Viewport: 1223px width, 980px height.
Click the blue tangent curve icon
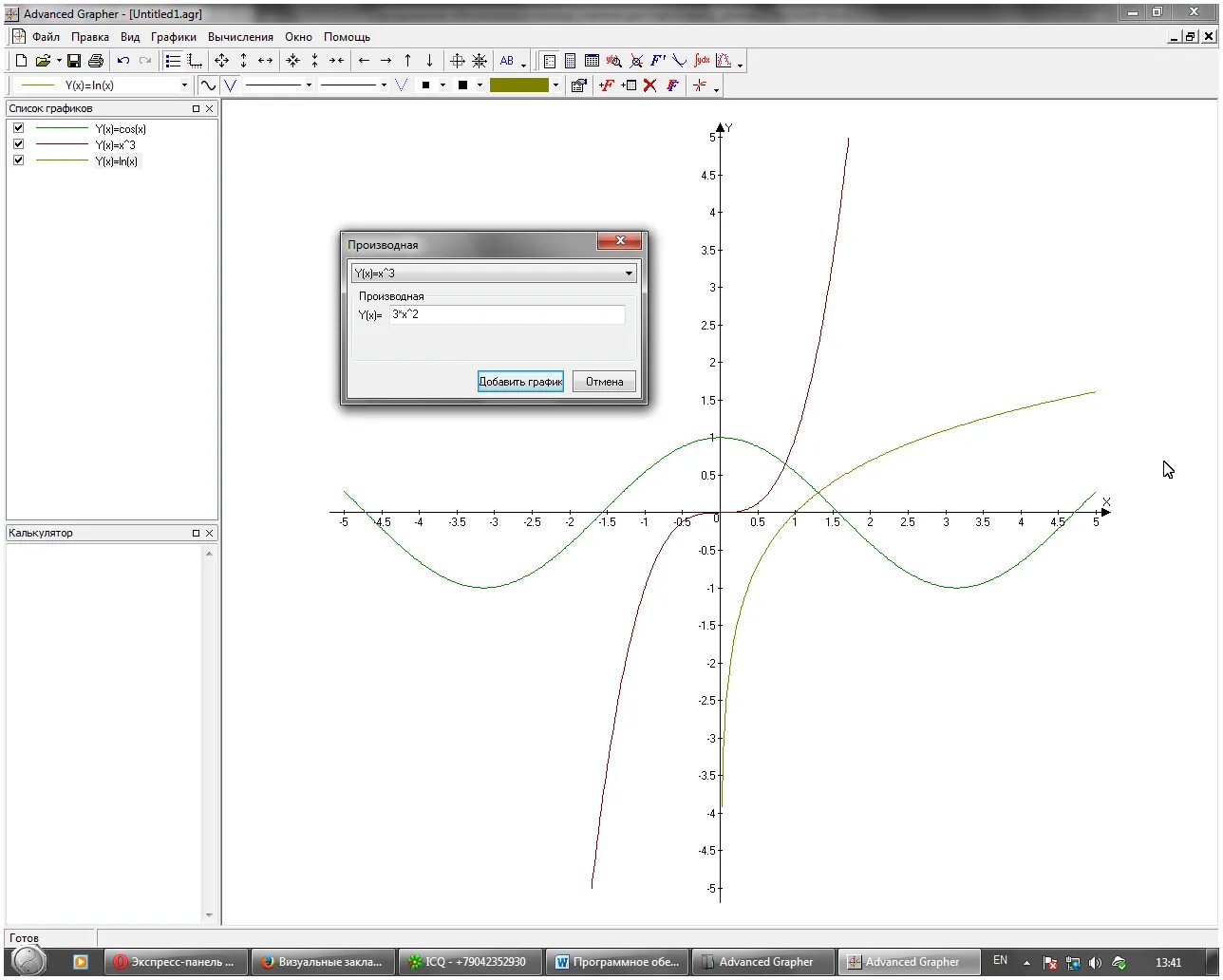[x=680, y=61]
